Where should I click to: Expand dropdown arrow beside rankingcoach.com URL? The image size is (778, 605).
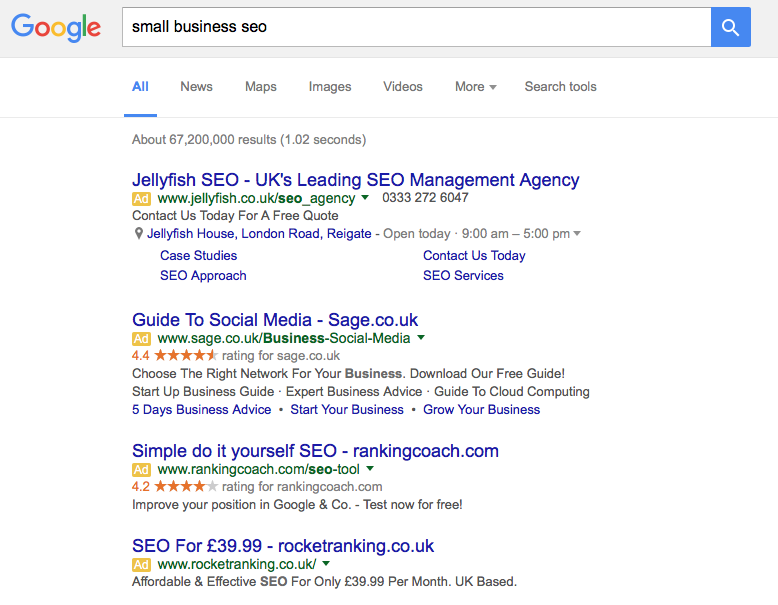(x=370, y=469)
